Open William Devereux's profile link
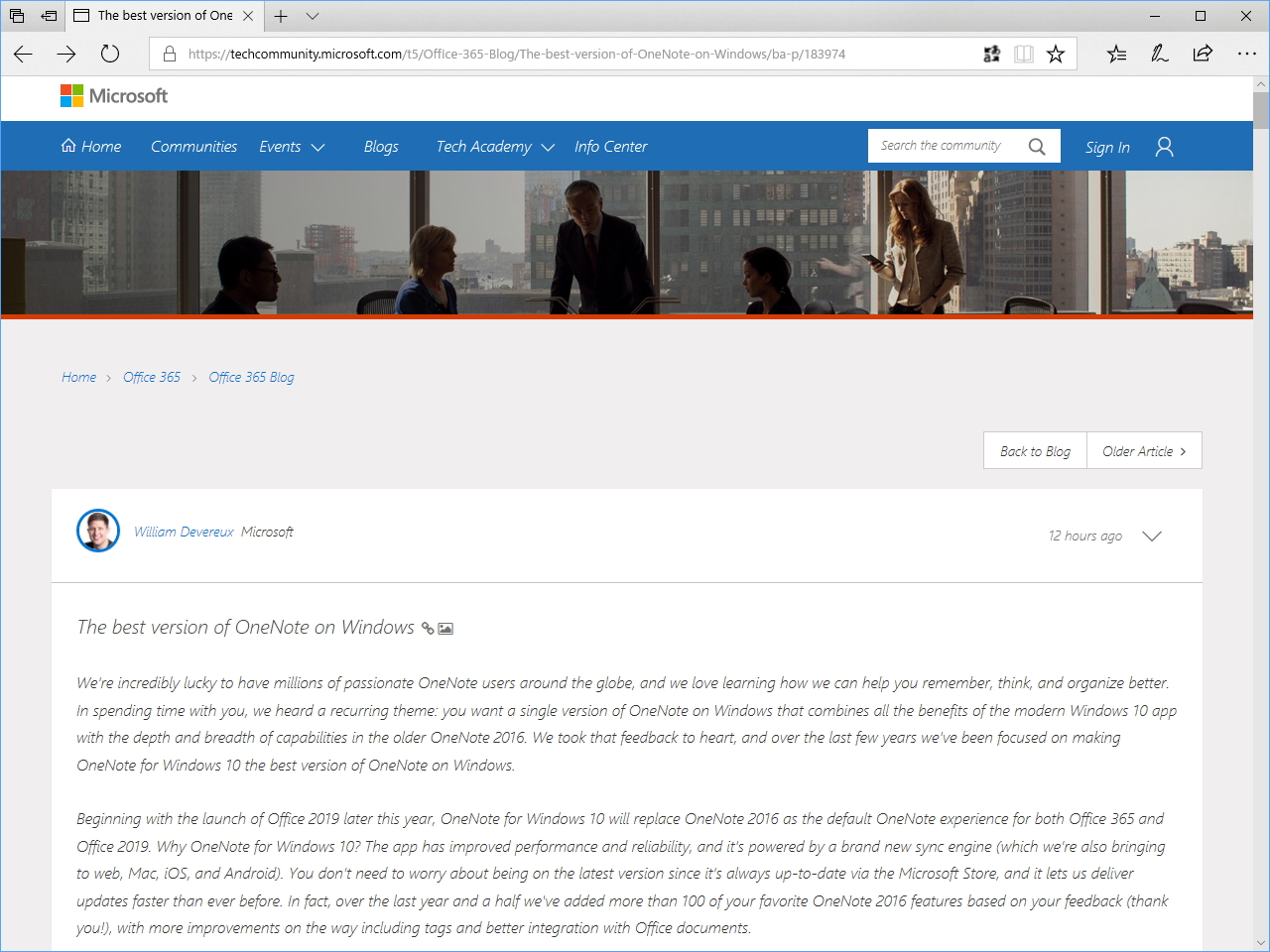 pyautogui.click(x=184, y=533)
